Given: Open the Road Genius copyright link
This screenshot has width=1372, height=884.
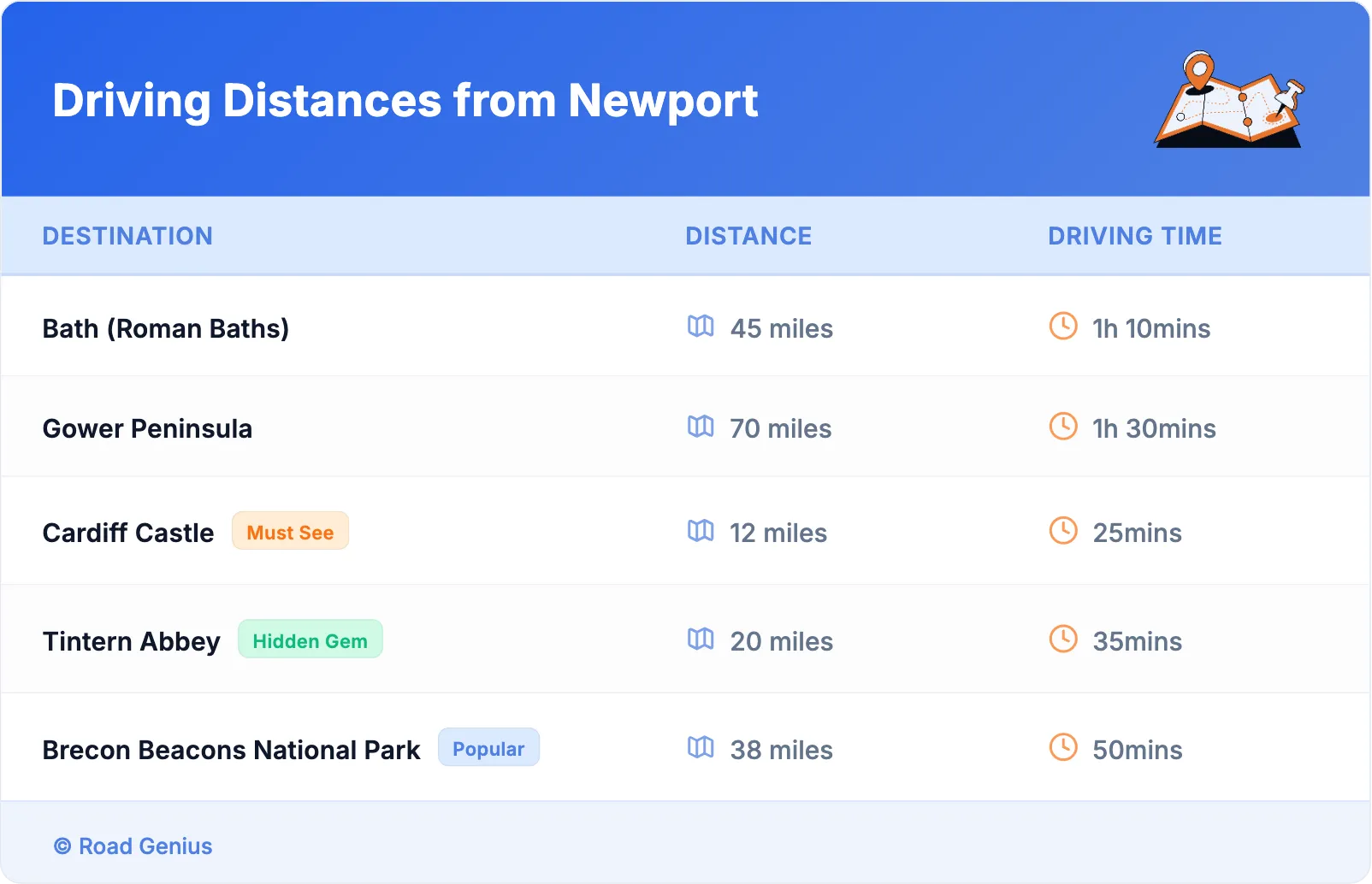Looking at the screenshot, I should (133, 846).
